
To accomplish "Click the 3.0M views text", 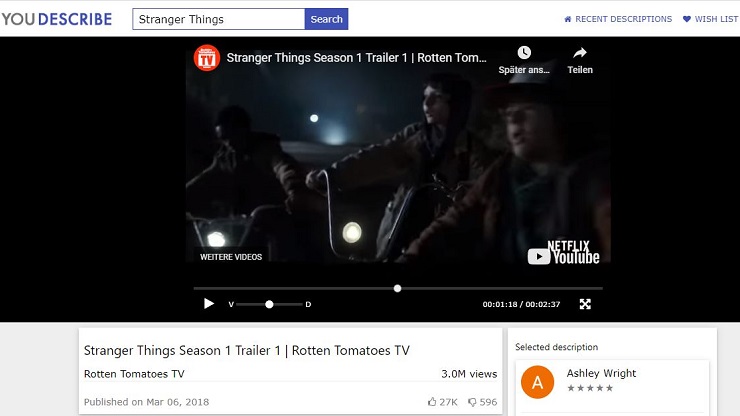I will coord(469,374).
